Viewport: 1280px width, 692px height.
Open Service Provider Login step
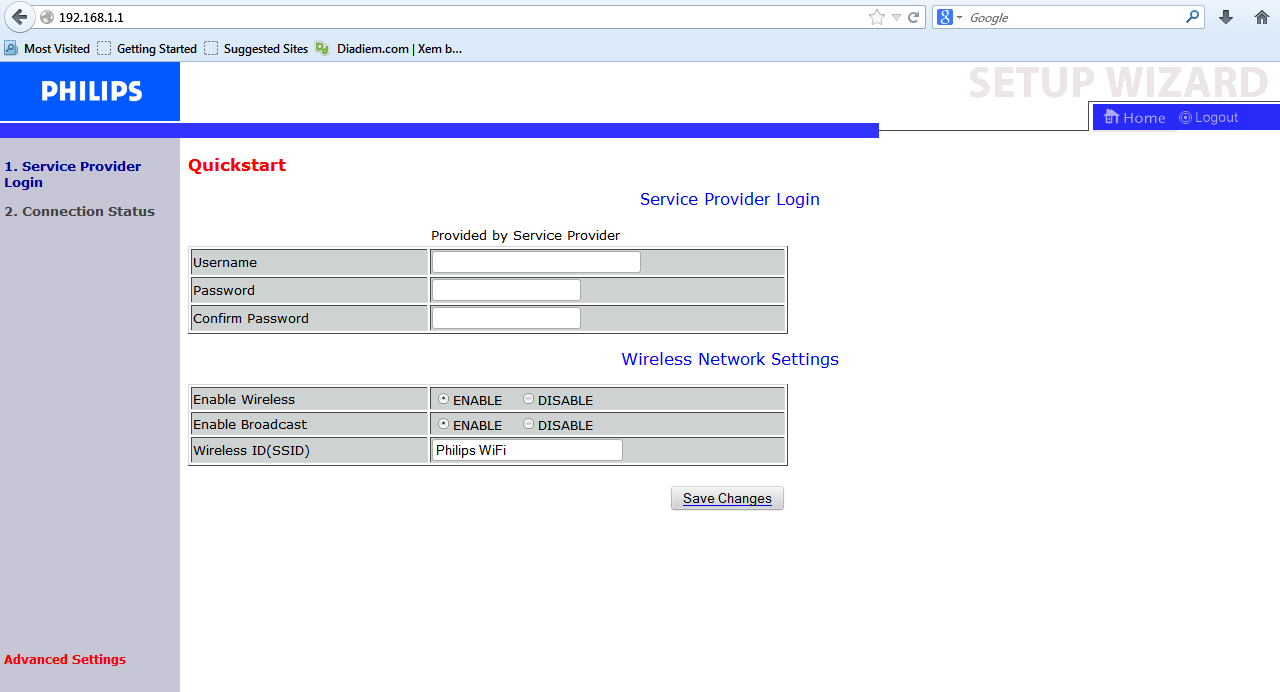[x=72, y=174]
